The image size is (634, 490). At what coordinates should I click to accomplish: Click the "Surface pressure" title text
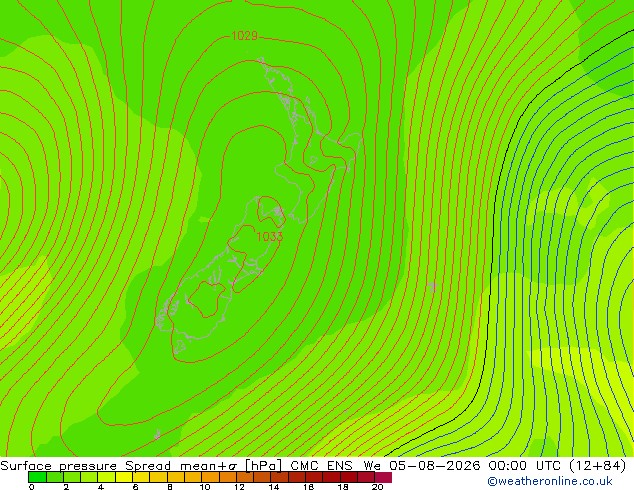pyautogui.click(x=59, y=466)
